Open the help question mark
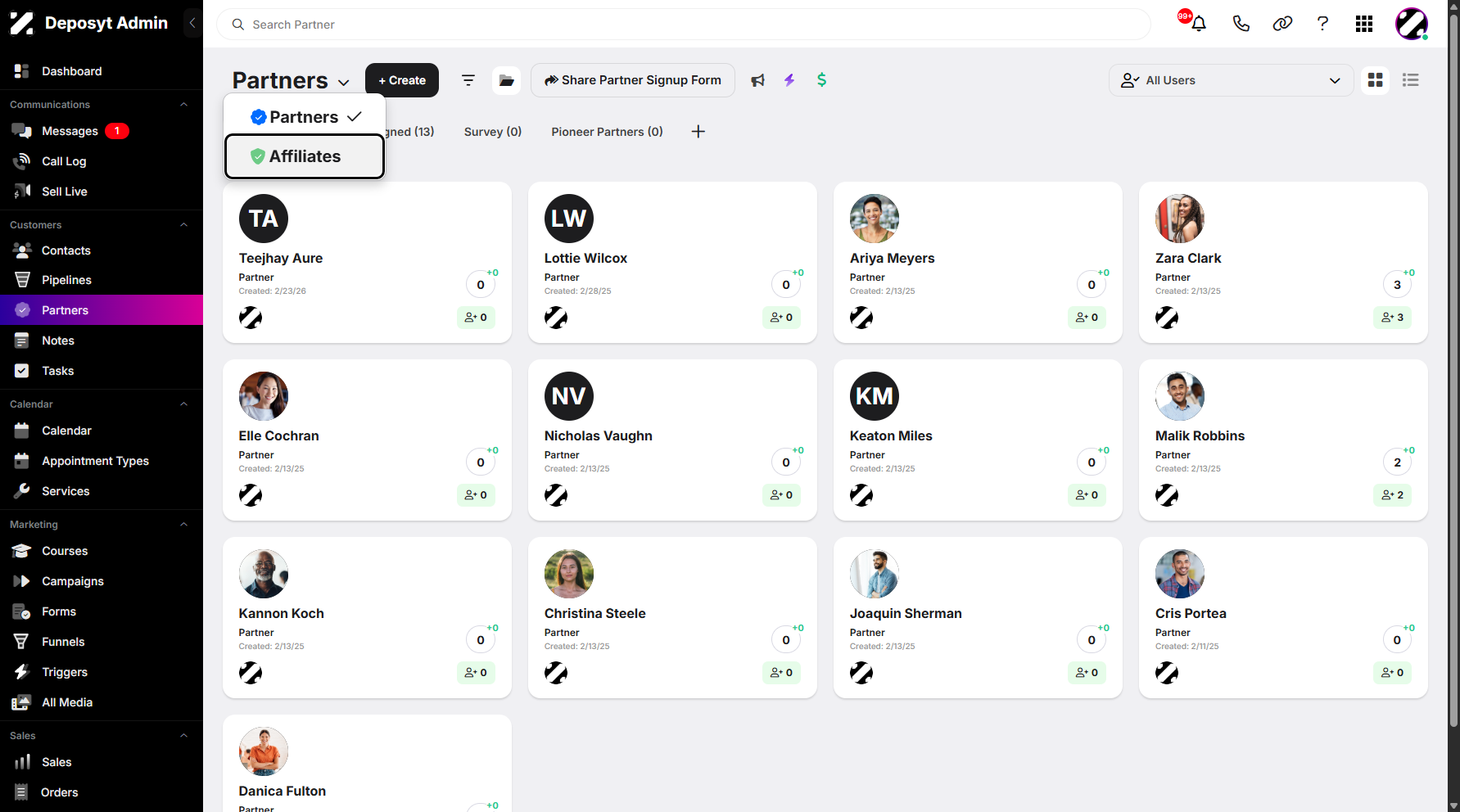This screenshot has height=812, width=1460. coord(1322,24)
